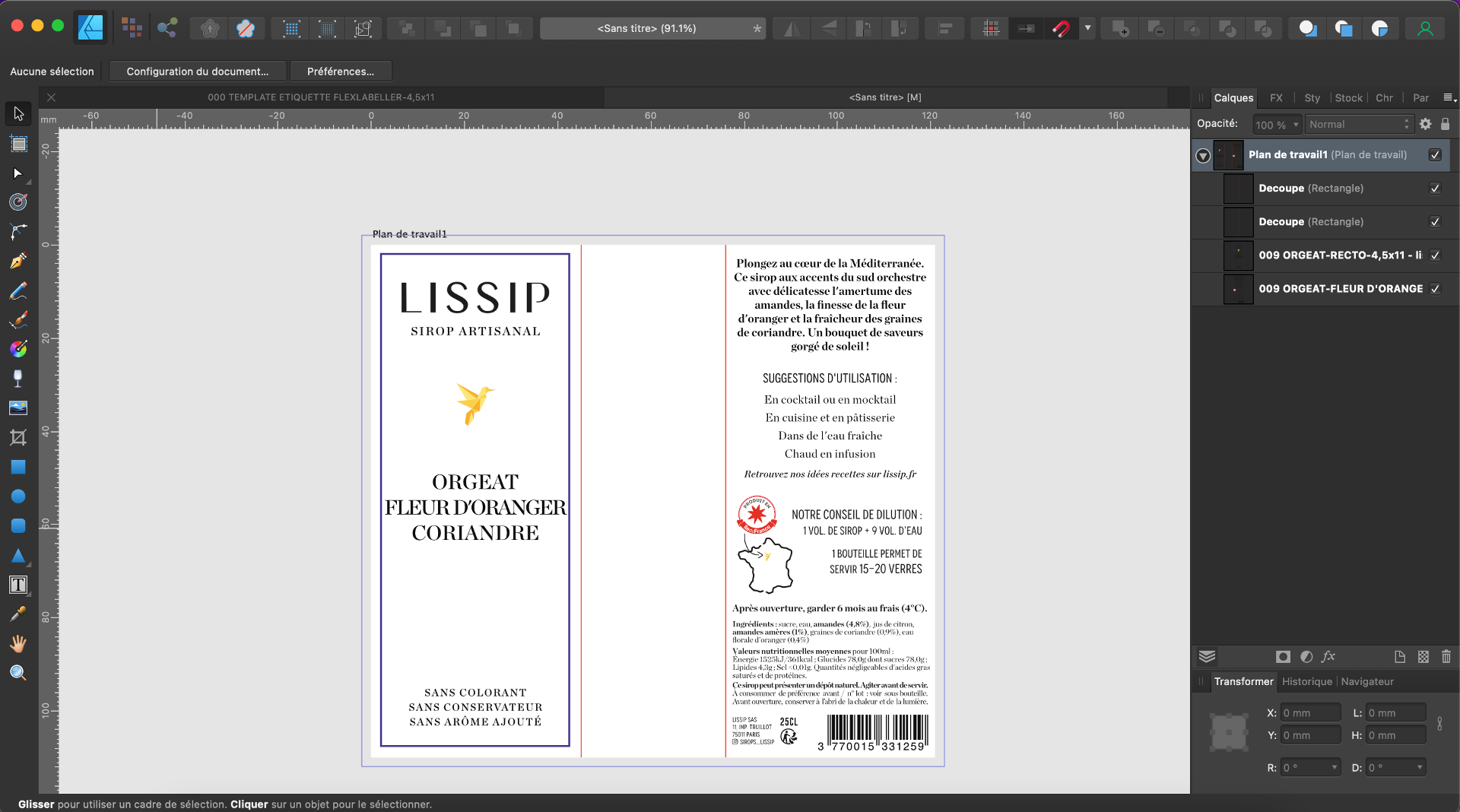Image resolution: width=1460 pixels, height=812 pixels.
Task: Select the Corner tool
Action: pos(18,202)
